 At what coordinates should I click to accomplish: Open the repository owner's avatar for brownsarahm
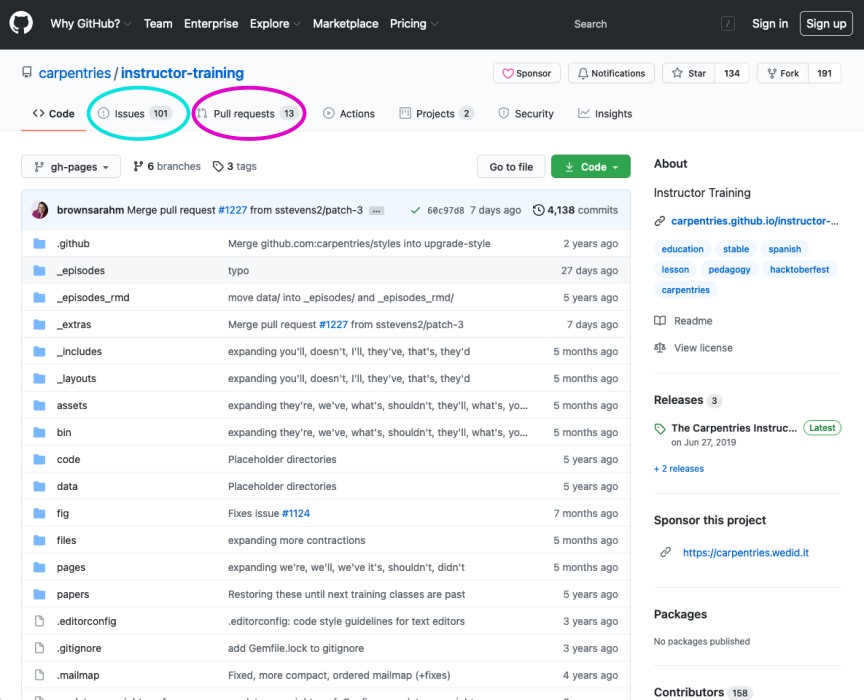(x=38, y=210)
